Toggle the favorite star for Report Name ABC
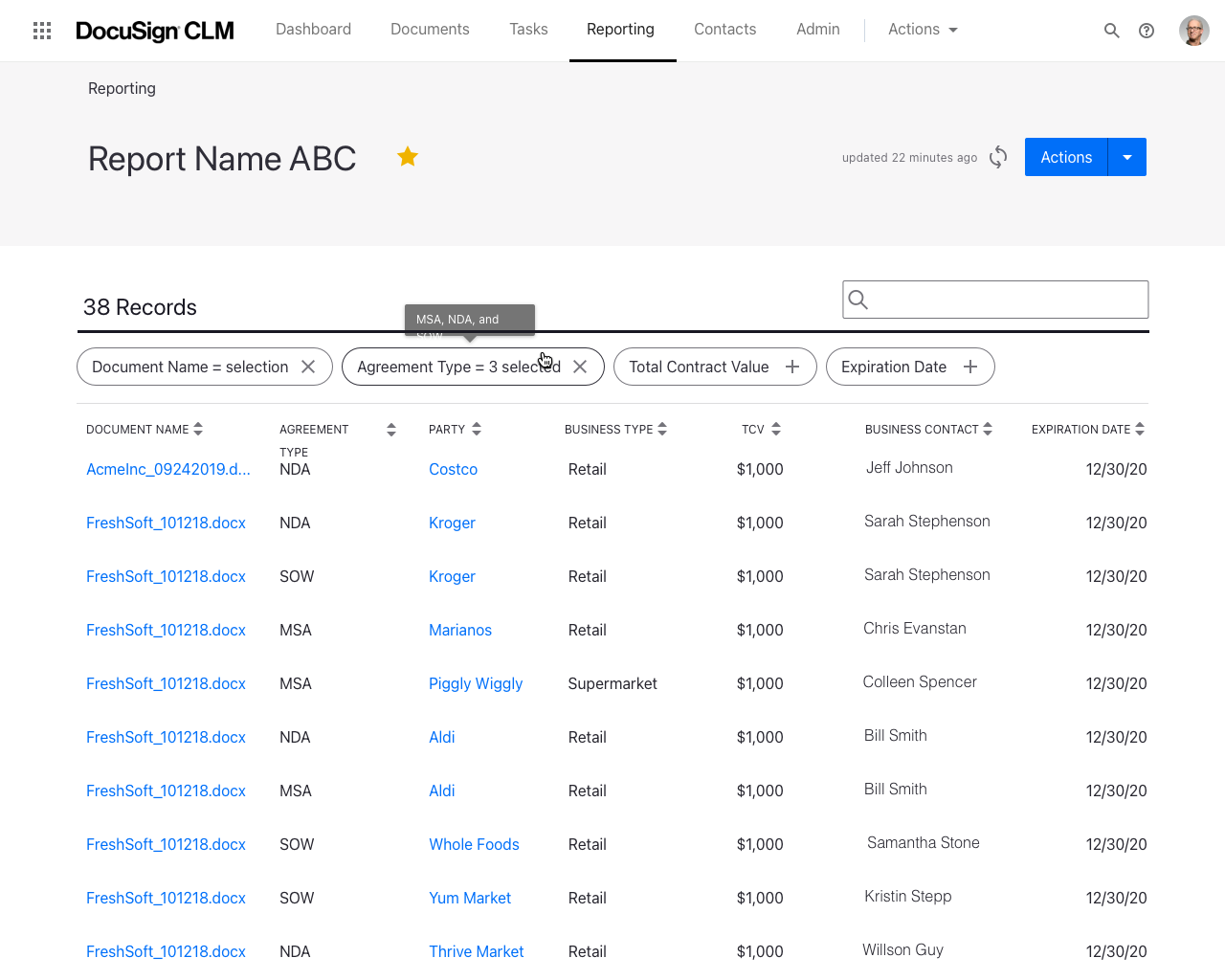The image size is (1225, 980). 408,156
